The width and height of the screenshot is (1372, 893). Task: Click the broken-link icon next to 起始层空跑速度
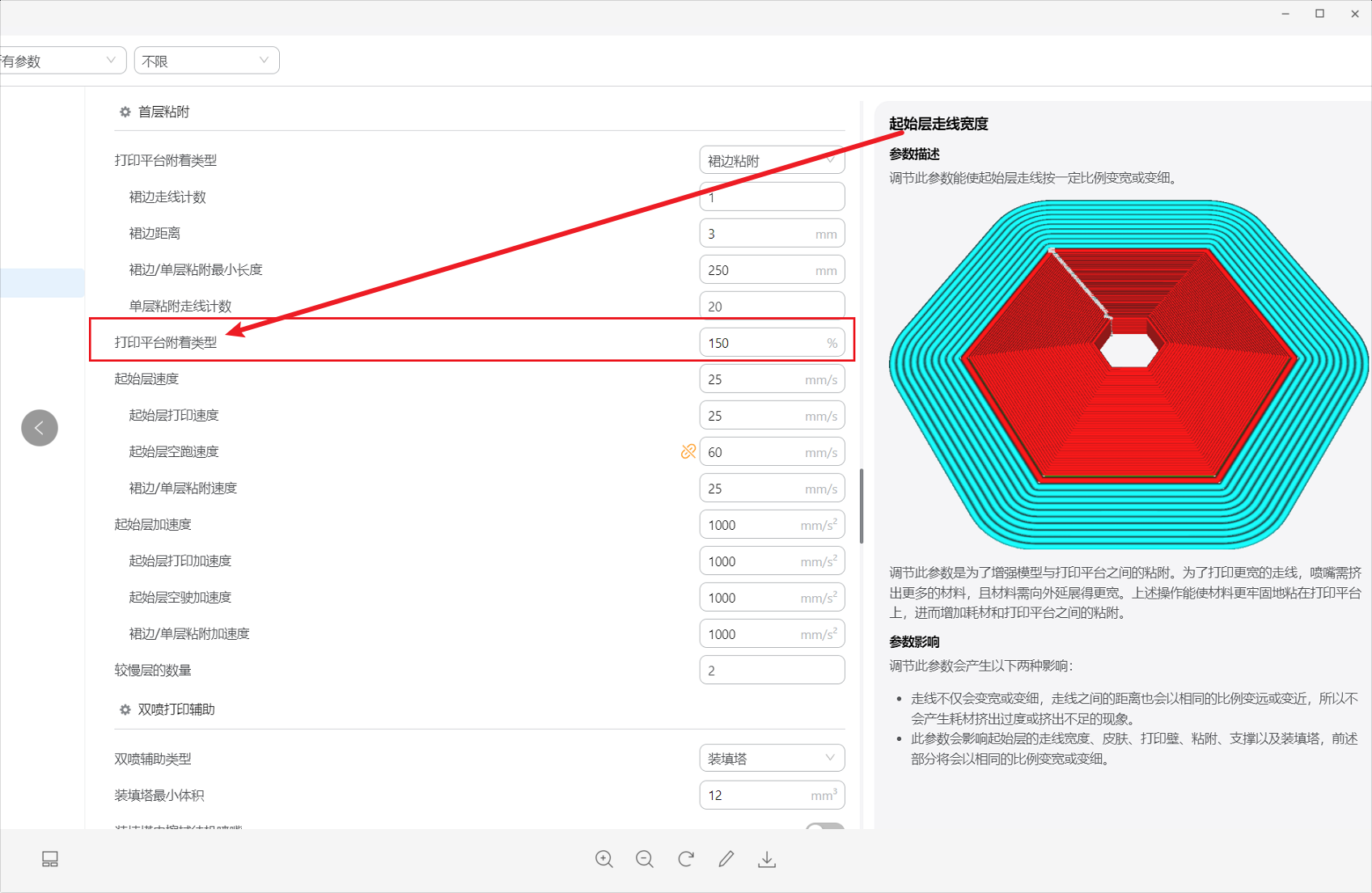pyautogui.click(x=688, y=451)
